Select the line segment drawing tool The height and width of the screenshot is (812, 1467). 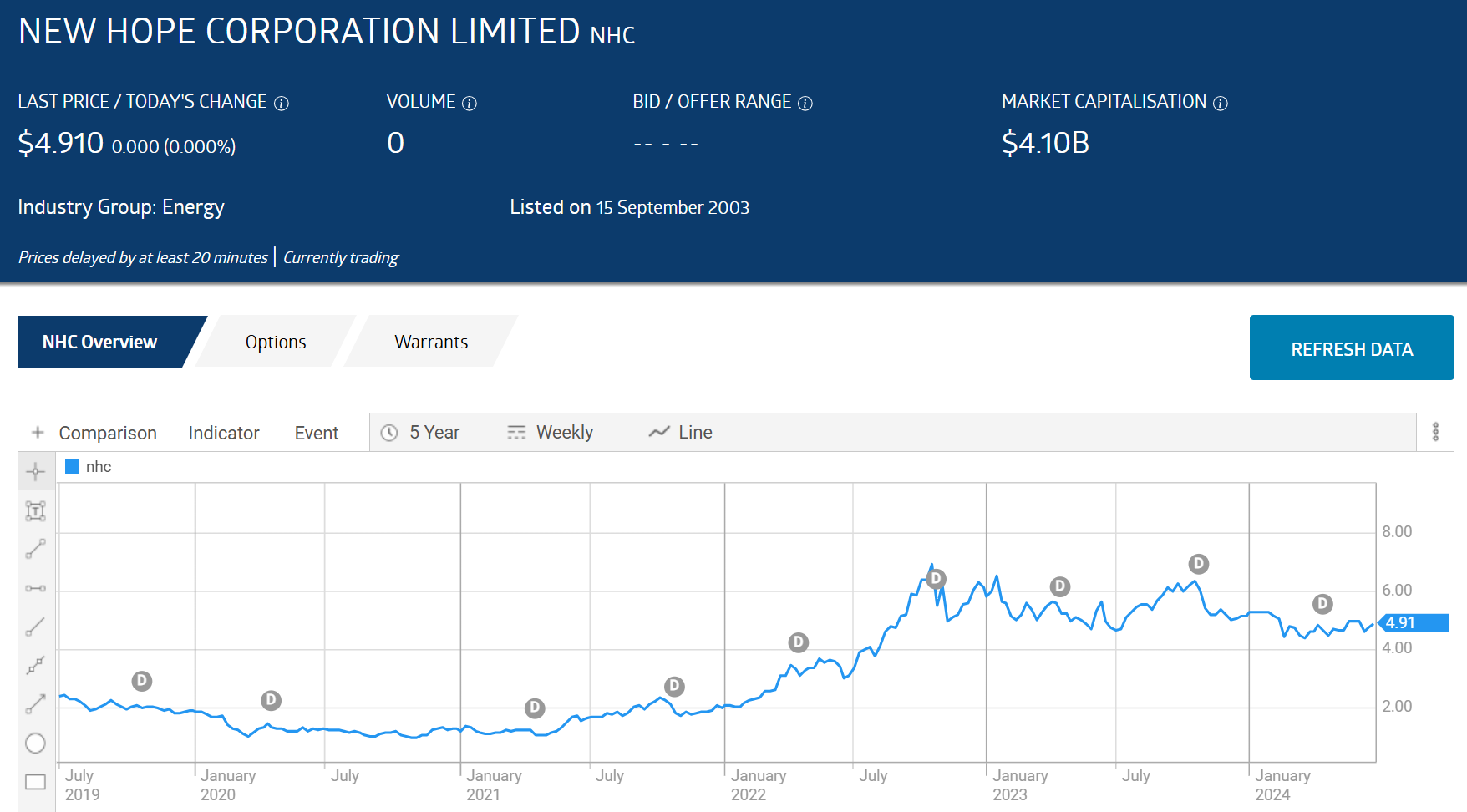pos(35,549)
